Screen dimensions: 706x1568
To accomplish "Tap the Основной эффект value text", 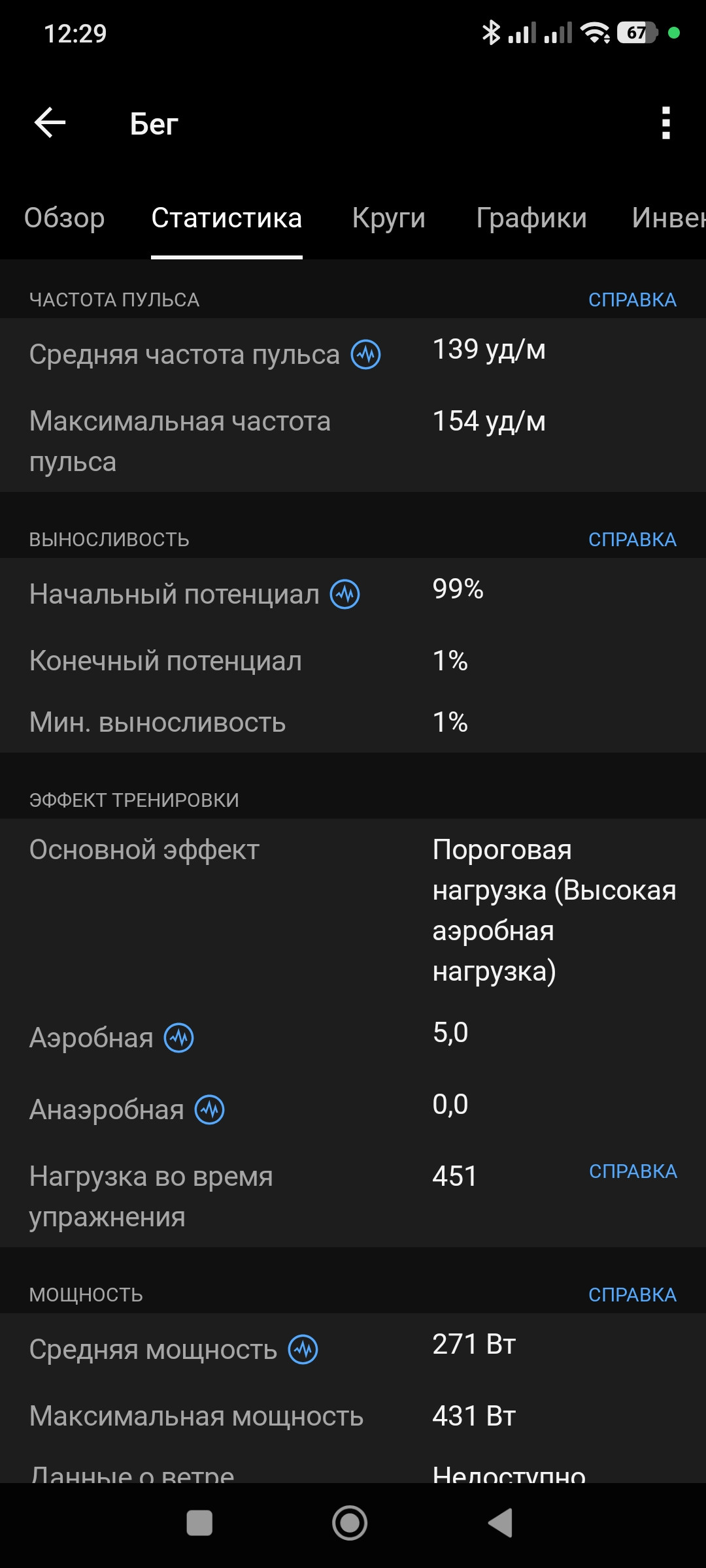I will pyautogui.click(x=554, y=910).
